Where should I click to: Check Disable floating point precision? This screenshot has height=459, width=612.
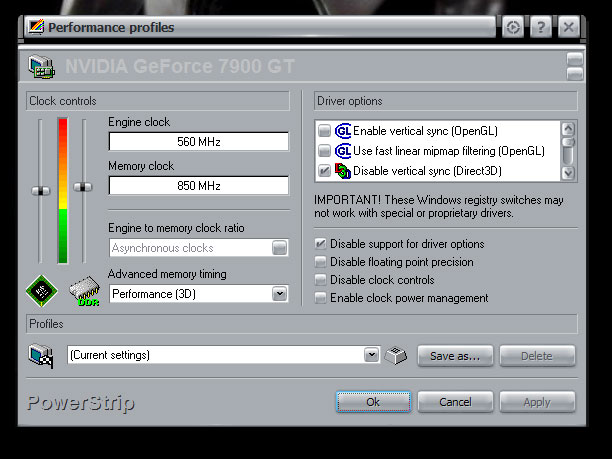tap(320, 262)
